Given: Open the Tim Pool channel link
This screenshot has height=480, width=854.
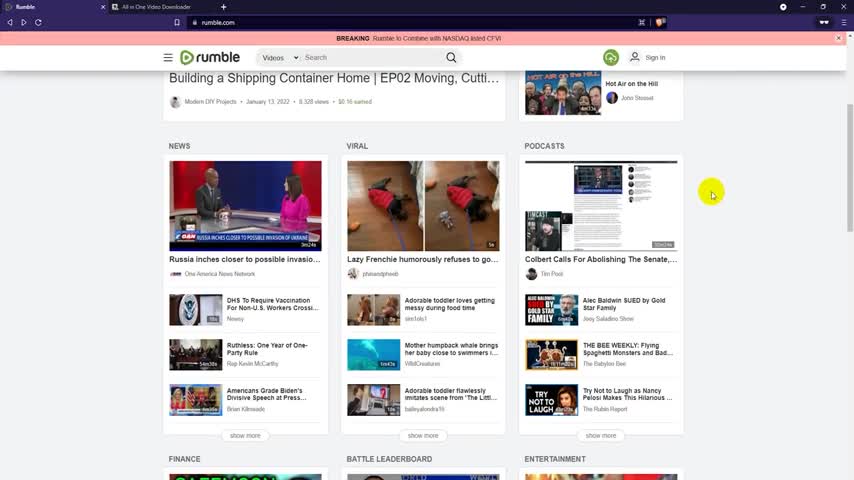Looking at the screenshot, I should point(551,274).
